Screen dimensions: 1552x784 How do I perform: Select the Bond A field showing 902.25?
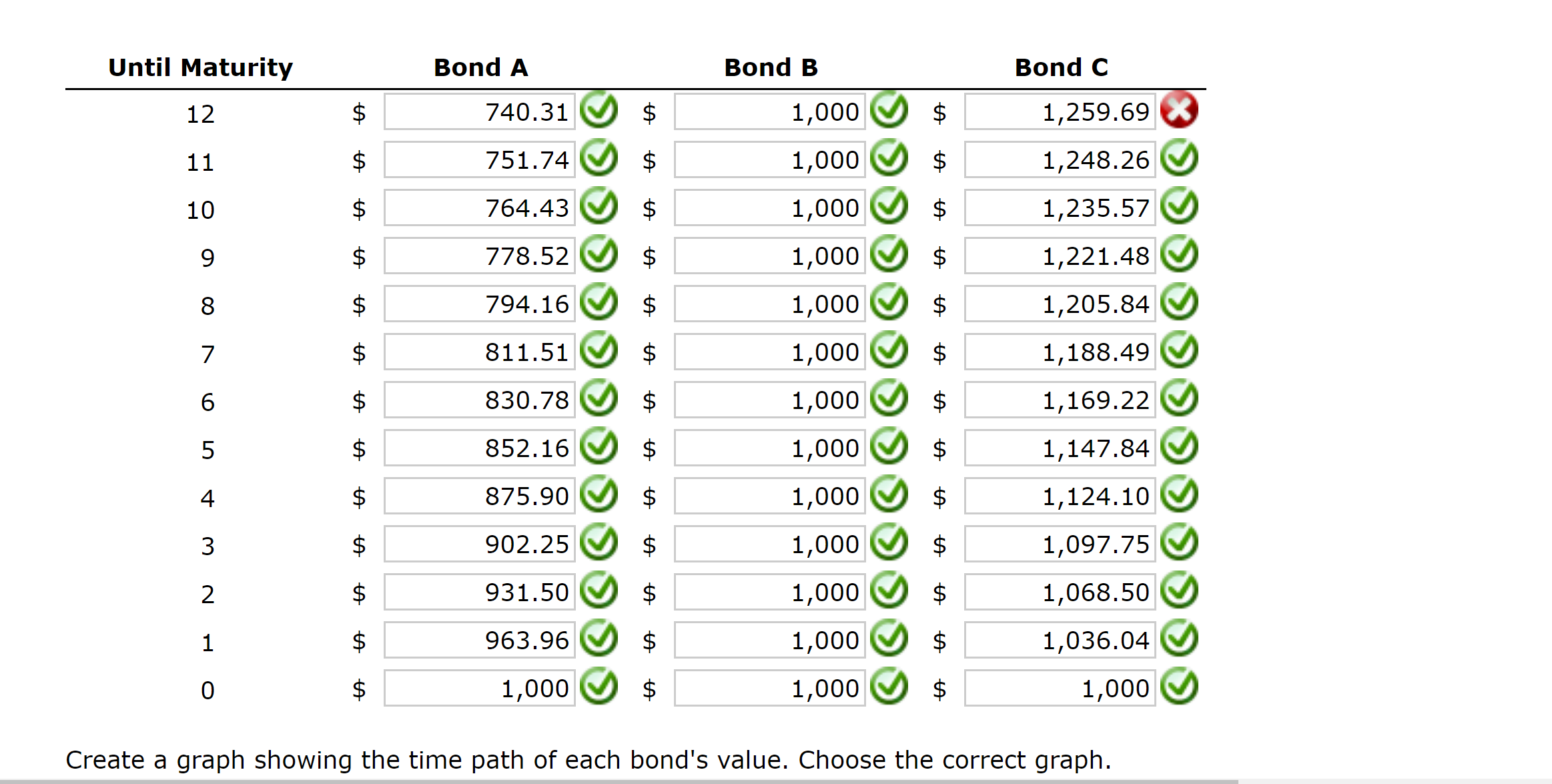[x=479, y=543]
